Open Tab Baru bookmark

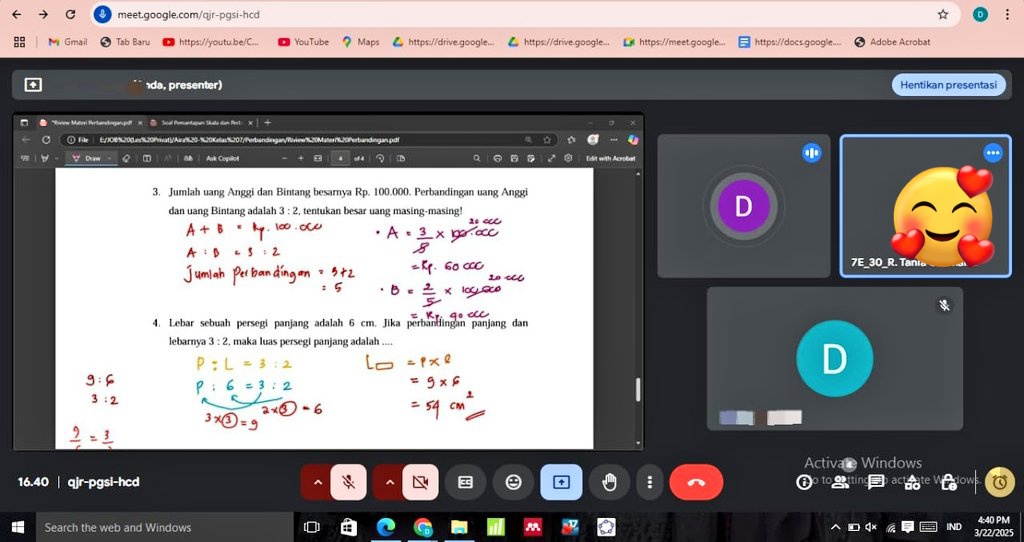(125, 42)
